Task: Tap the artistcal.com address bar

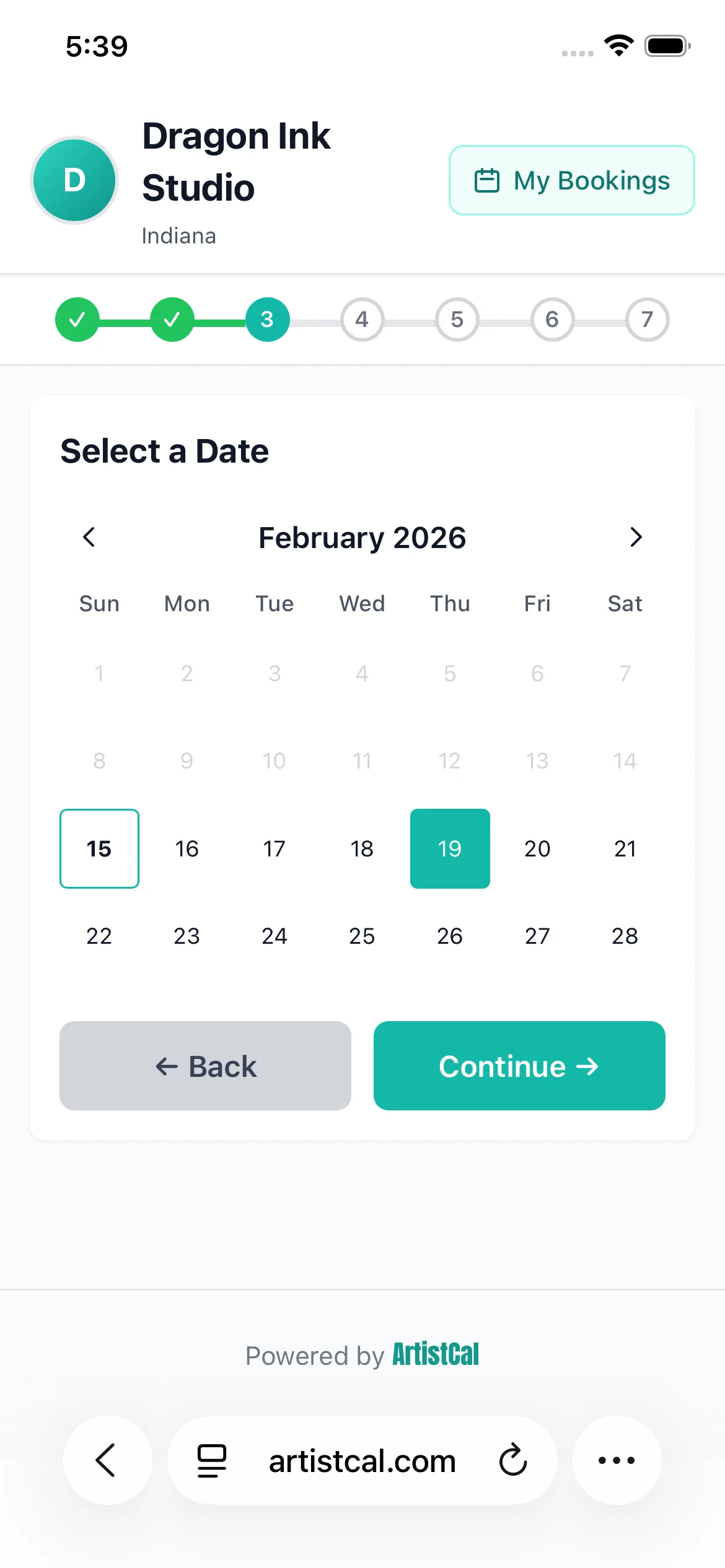Action: click(x=362, y=1461)
